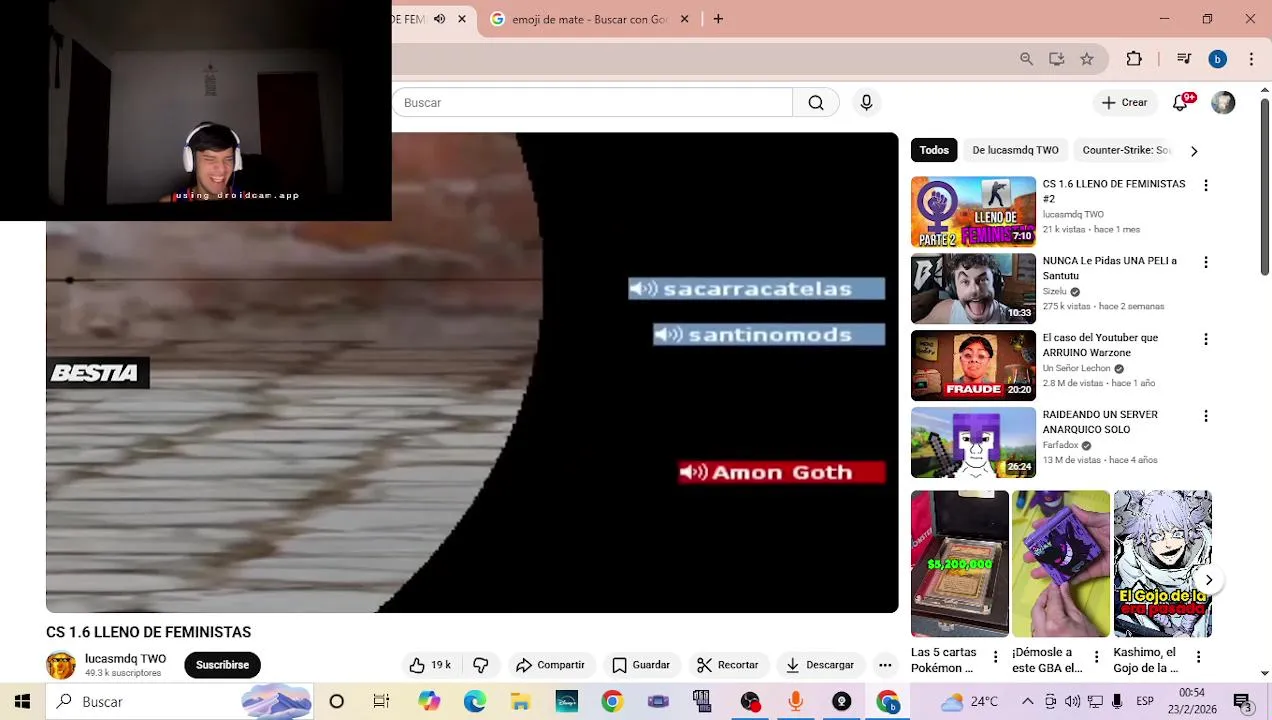Open options for 'NUNCA Le Pidas UNA PELI a Santutu'
The width and height of the screenshot is (1272, 720).
1206,262
